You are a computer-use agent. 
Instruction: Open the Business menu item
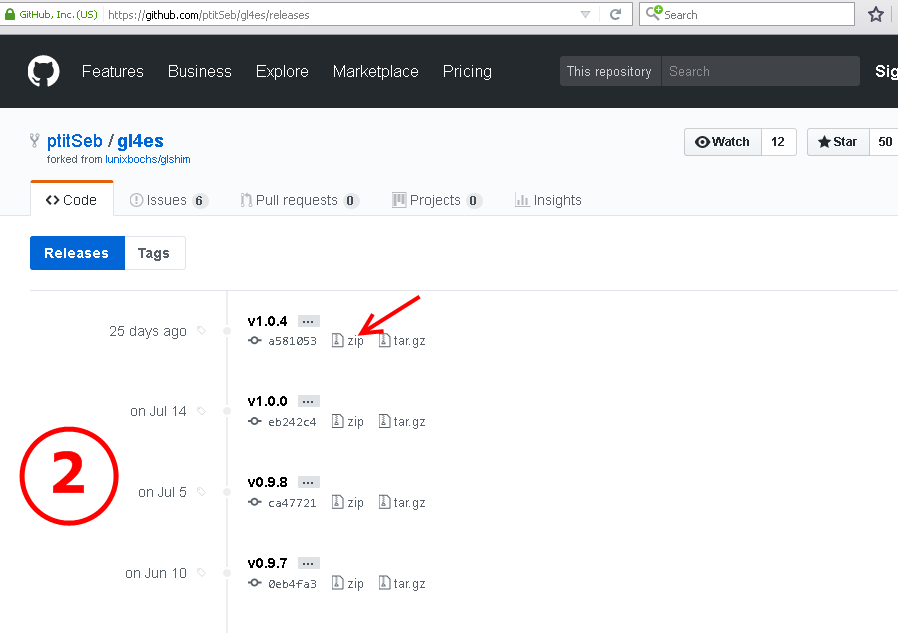(200, 71)
